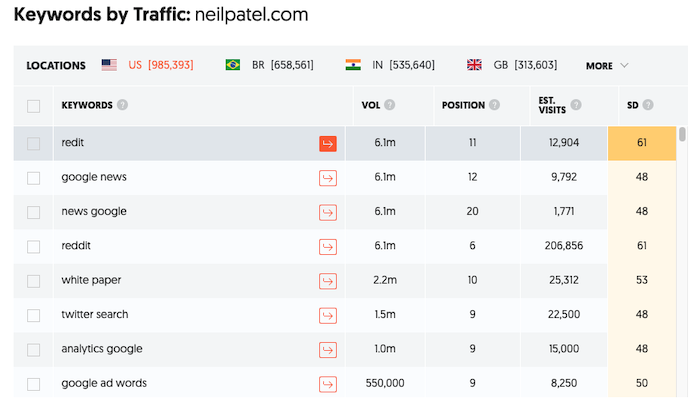Click the keyword text 'reddit'
The height and width of the screenshot is (402, 700).
point(76,246)
